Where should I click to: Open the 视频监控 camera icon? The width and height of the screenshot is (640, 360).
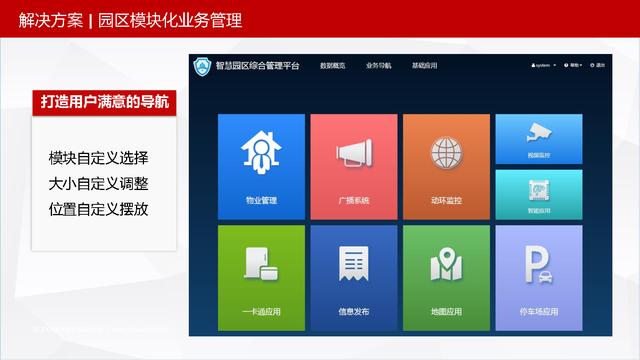click(x=539, y=133)
